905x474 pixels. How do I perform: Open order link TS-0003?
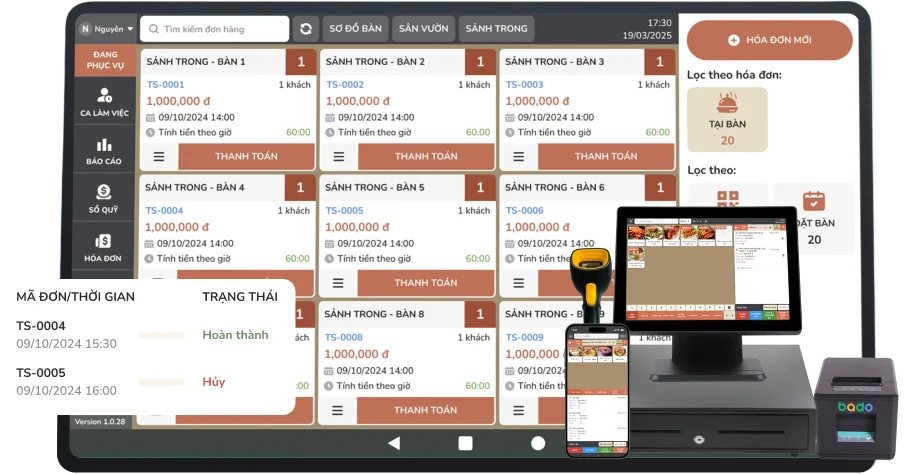tap(525, 84)
